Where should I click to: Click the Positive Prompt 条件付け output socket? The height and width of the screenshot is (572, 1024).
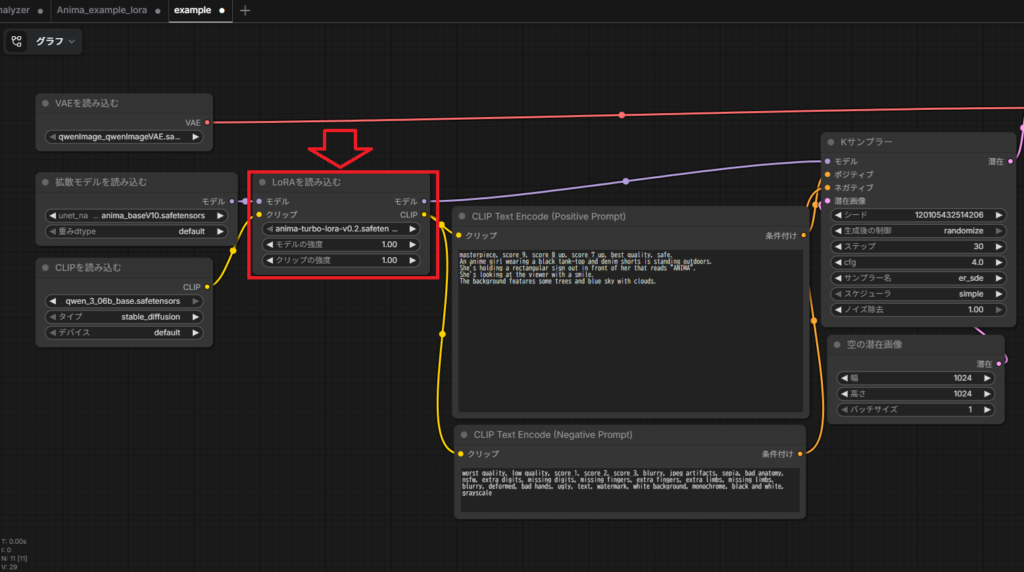coord(803,235)
